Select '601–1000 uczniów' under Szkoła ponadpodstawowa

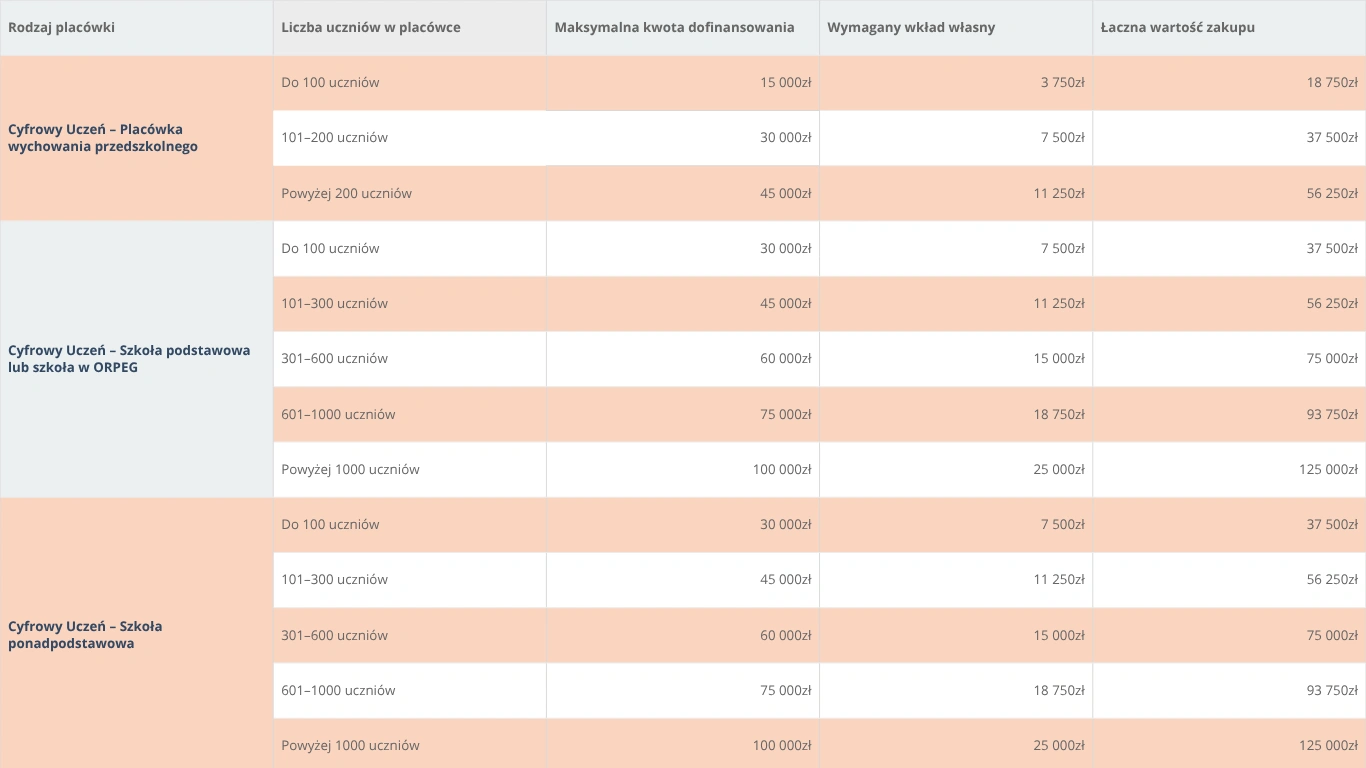410,690
